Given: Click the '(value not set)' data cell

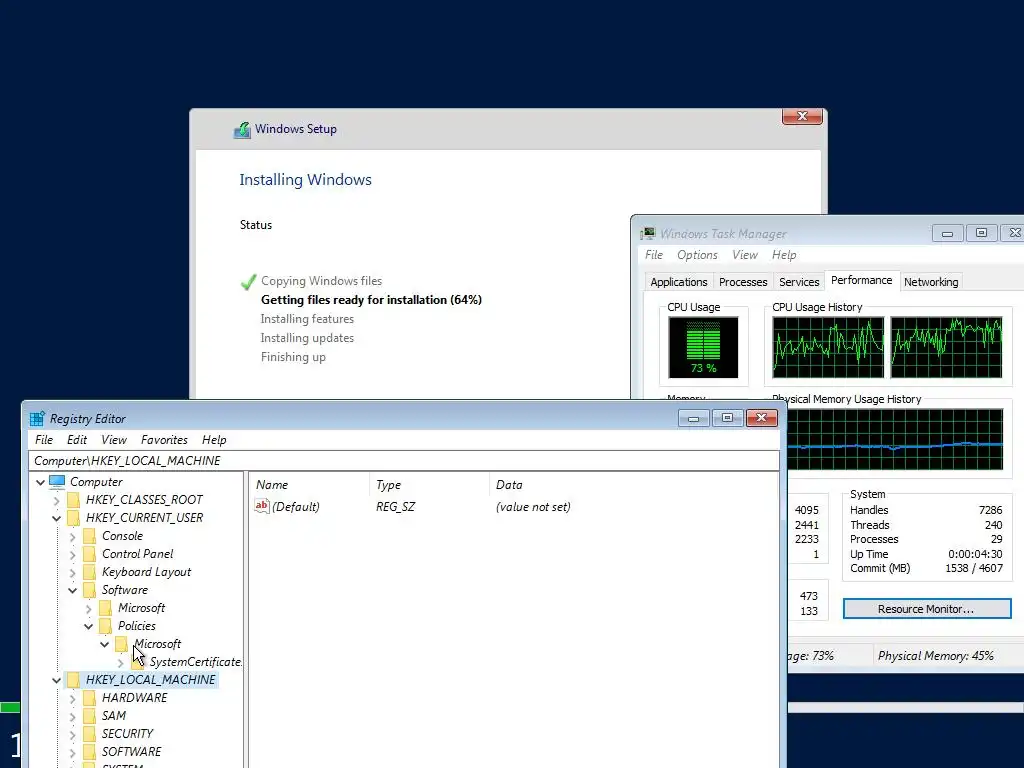Looking at the screenshot, I should coord(533,507).
